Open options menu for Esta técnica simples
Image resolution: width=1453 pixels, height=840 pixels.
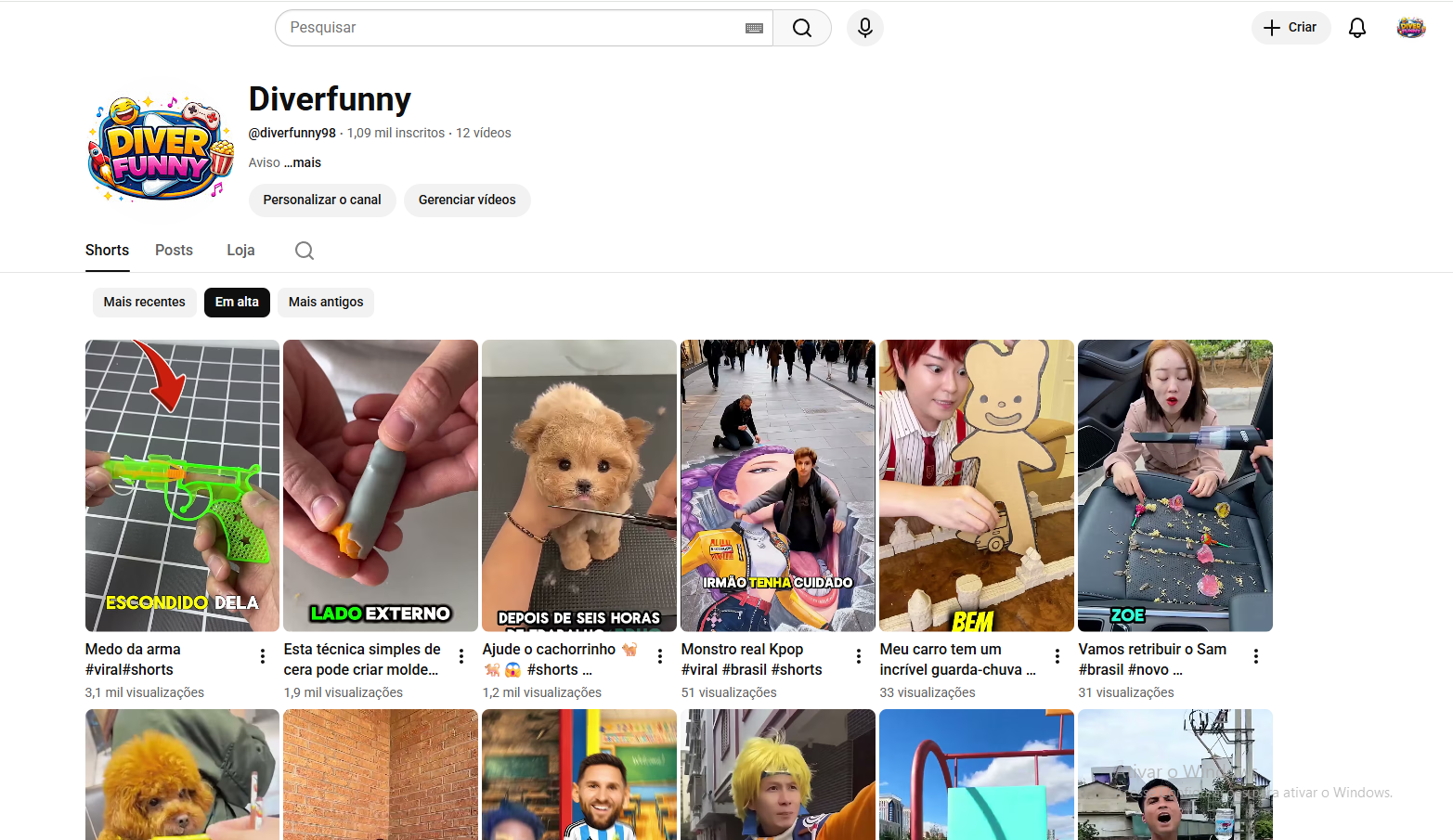(x=461, y=656)
